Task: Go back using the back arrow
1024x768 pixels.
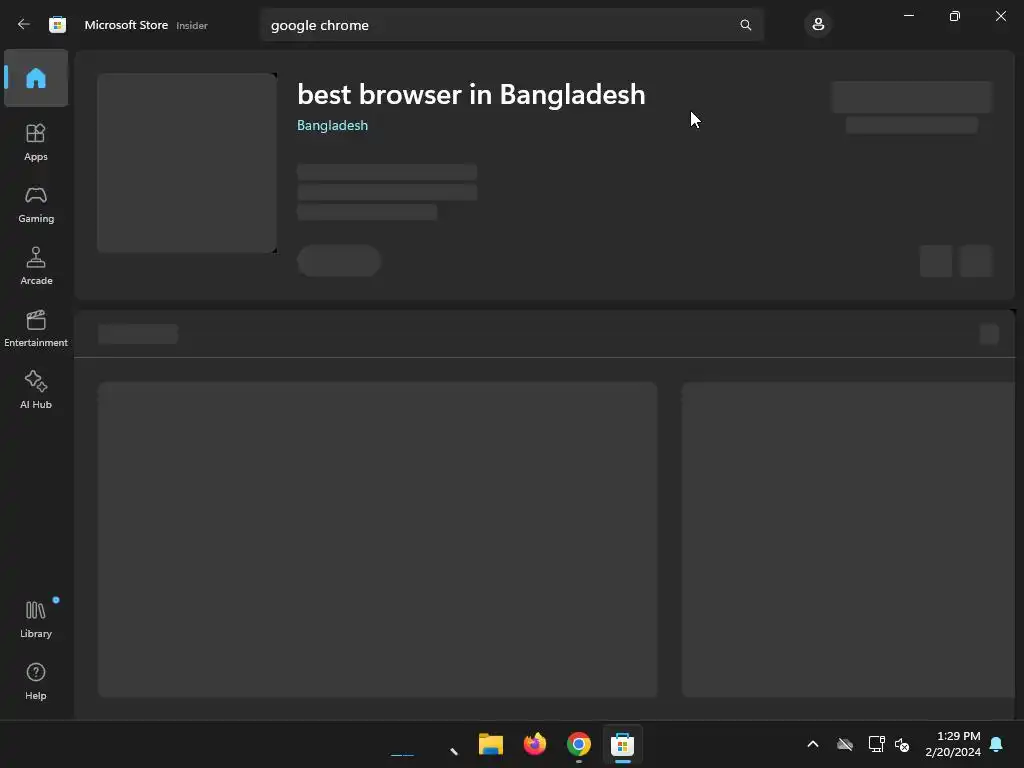Action: (x=24, y=25)
